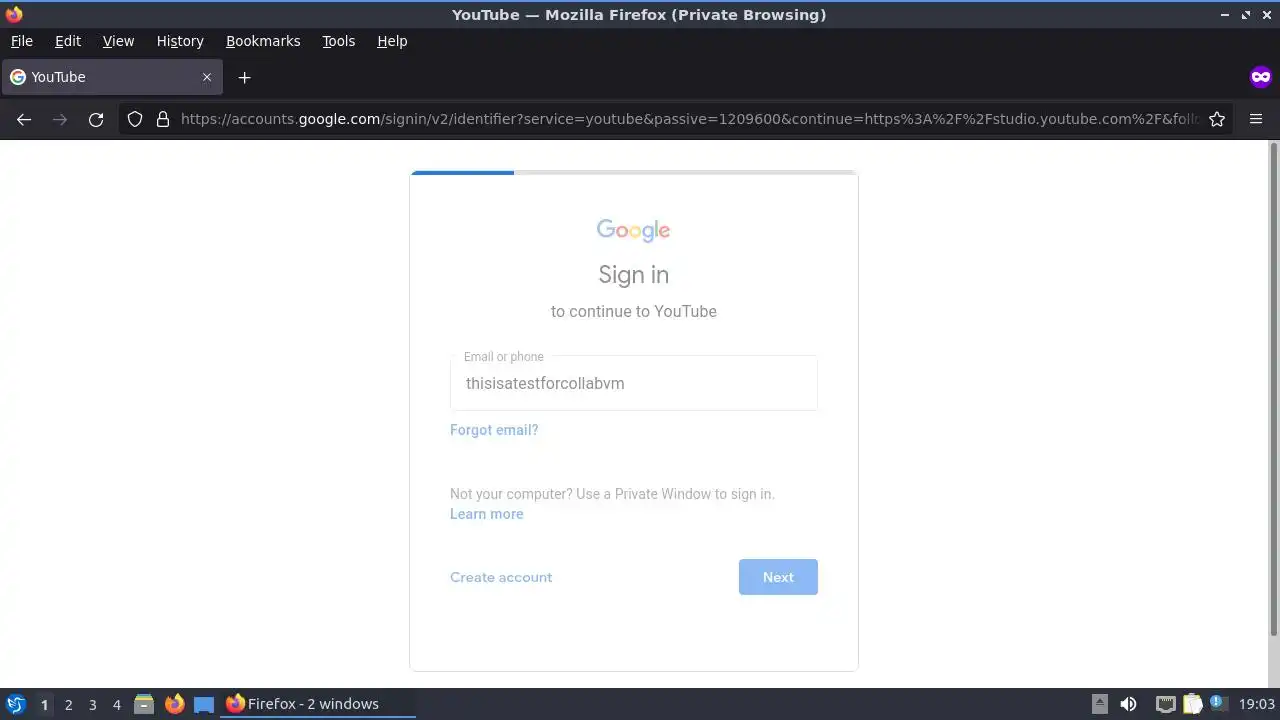Switch to workspace 3
Image resolution: width=1280 pixels, height=720 pixels.
pyautogui.click(x=92, y=705)
